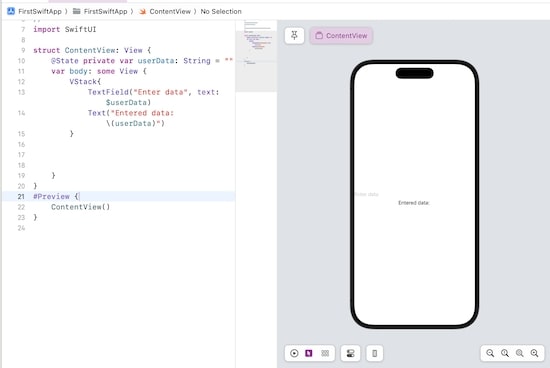Image resolution: width=550 pixels, height=368 pixels.
Task: Click the code minimap
Action: point(256,56)
